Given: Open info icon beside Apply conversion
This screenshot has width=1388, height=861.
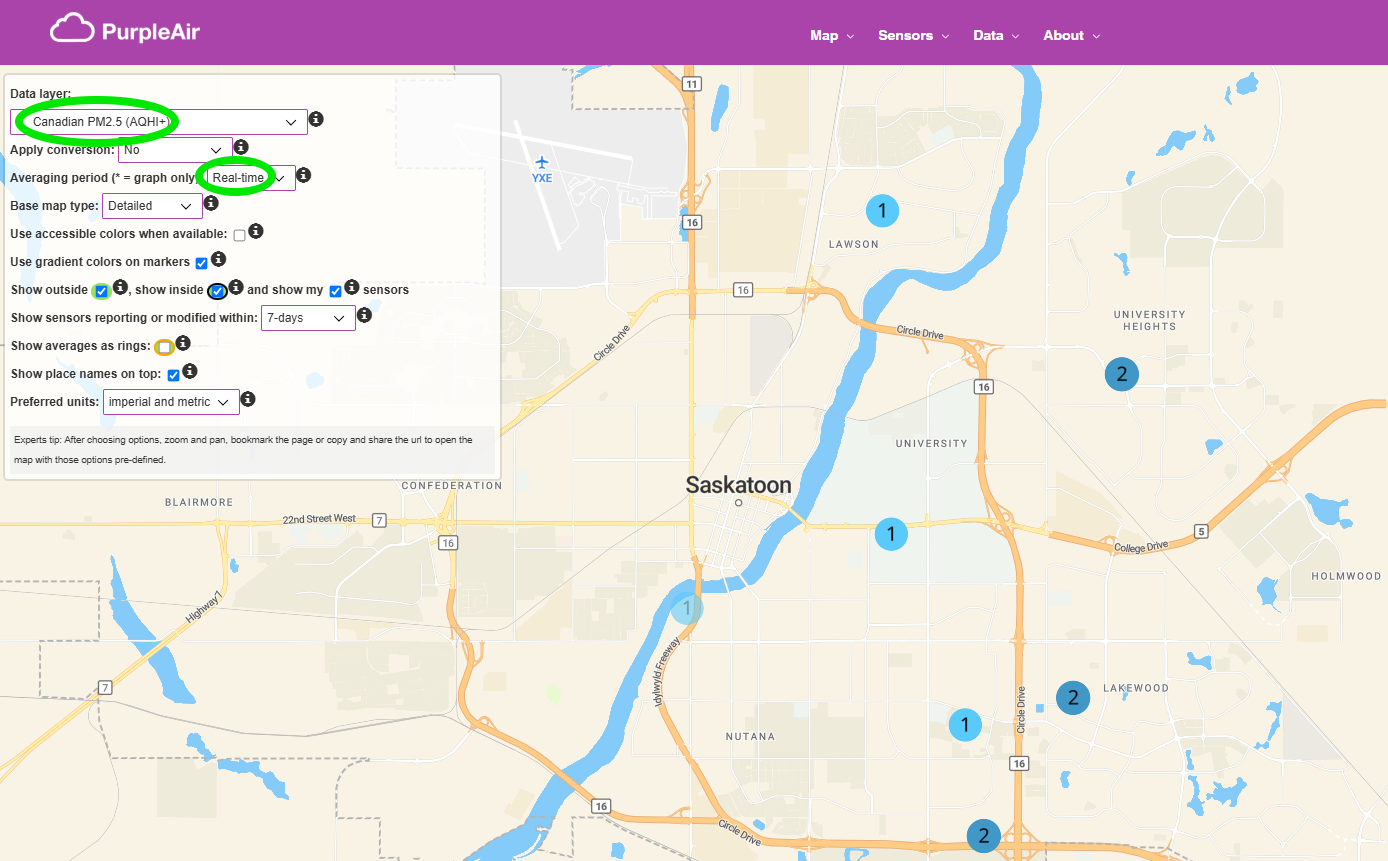Looking at the screenshot, I should point(241,147).
